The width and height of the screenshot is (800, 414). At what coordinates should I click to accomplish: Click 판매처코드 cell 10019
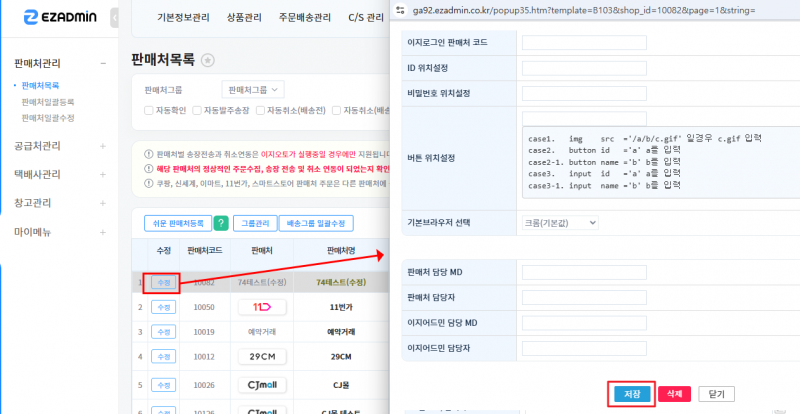[x=204, y=332]
